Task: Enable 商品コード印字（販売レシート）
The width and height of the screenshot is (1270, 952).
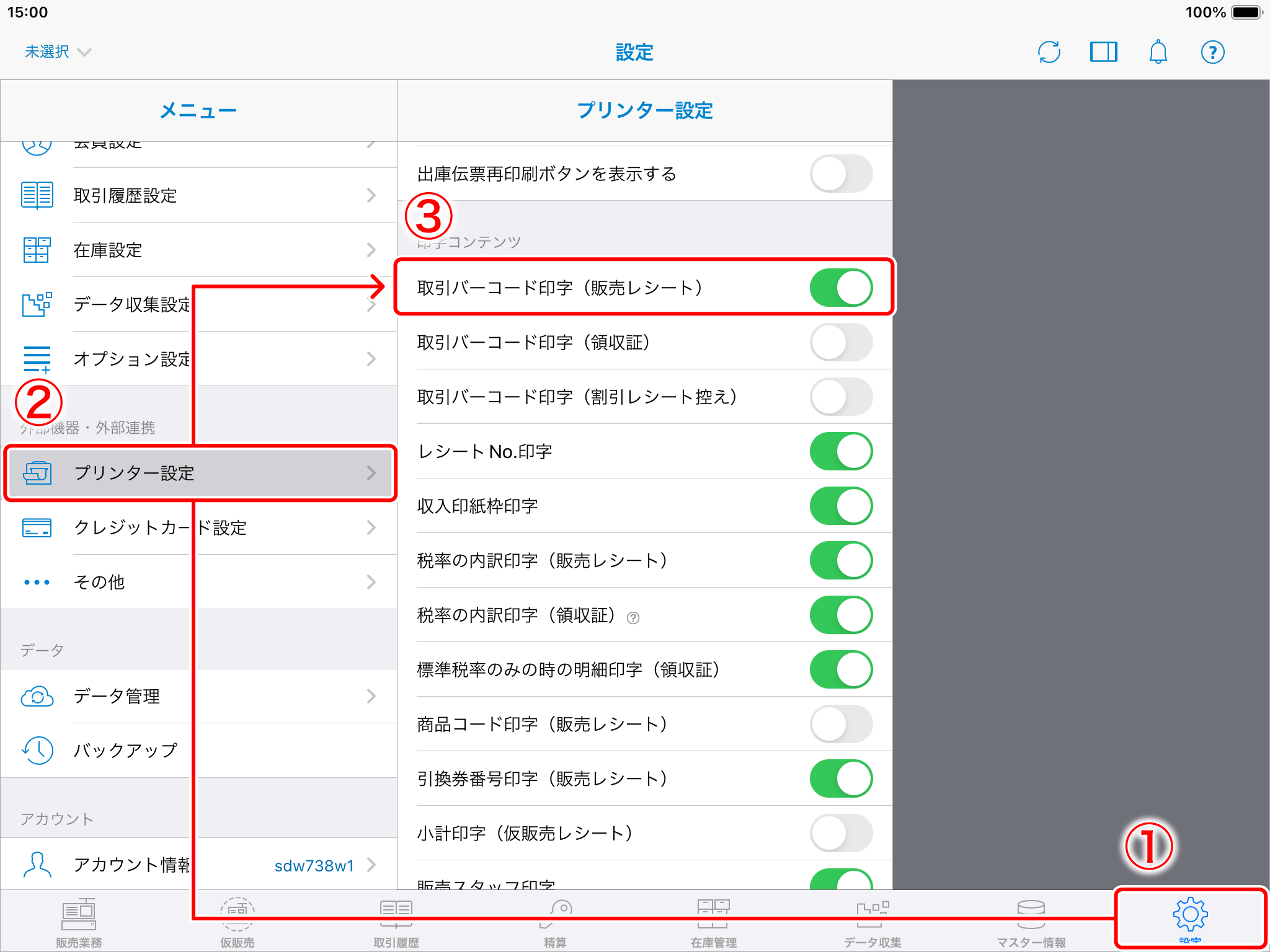Action: click(841, 724)
